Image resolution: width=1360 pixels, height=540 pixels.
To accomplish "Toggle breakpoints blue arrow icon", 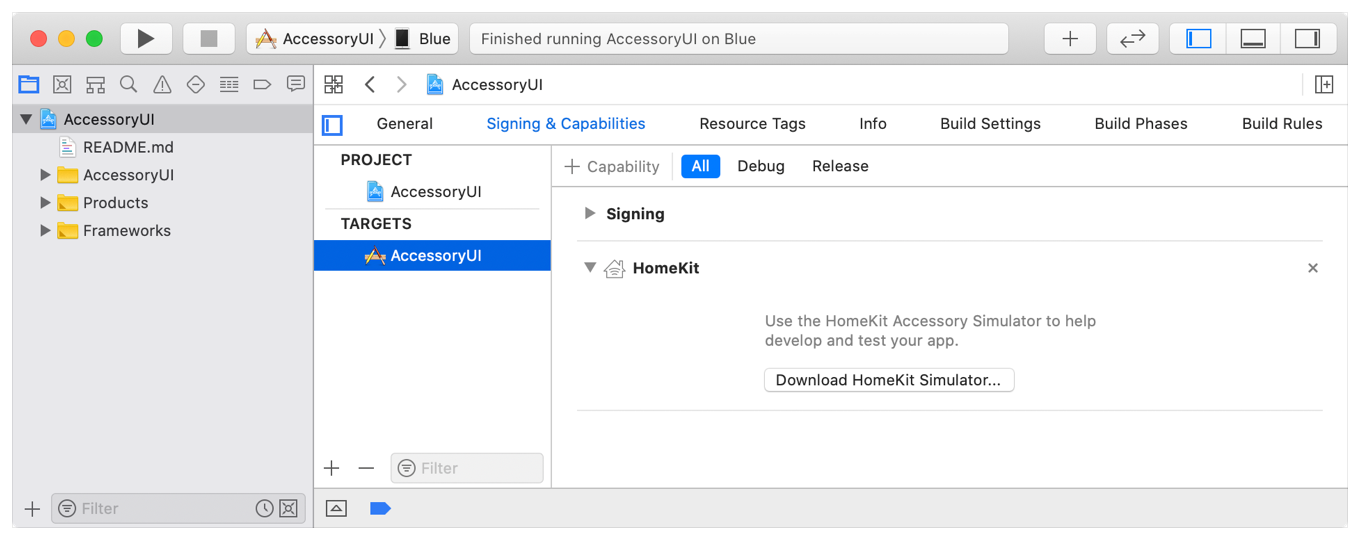I will coord(380,509).
